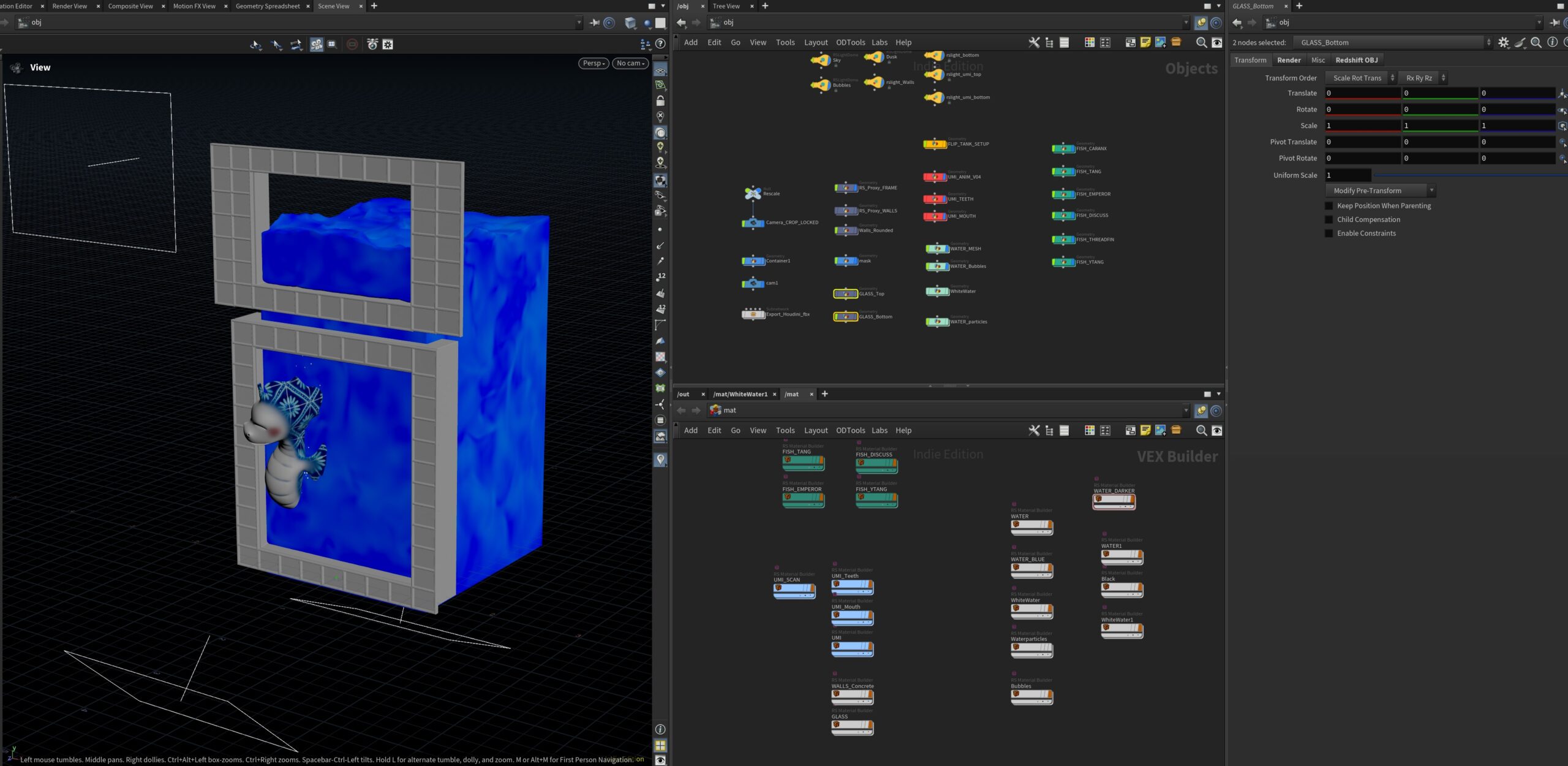1568x766 pixels.
Task: Click the viewport help question icon
Action: tap(660, 44)
